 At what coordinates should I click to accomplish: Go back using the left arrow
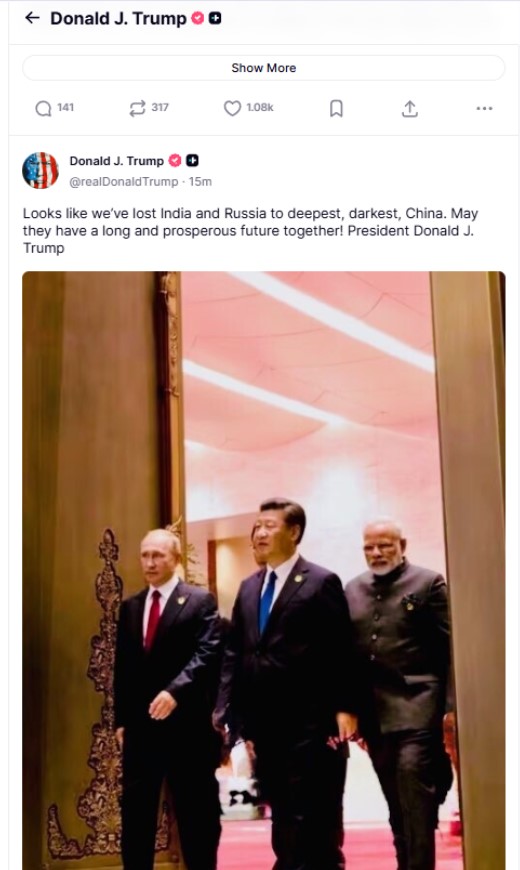coord(32,18)
